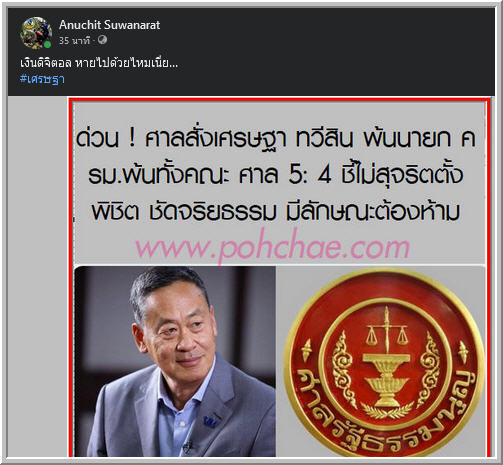The width and height of the screenshot is (503, 465).
Task: Click the exclamation mark after ด่วน
Action: 132,138
